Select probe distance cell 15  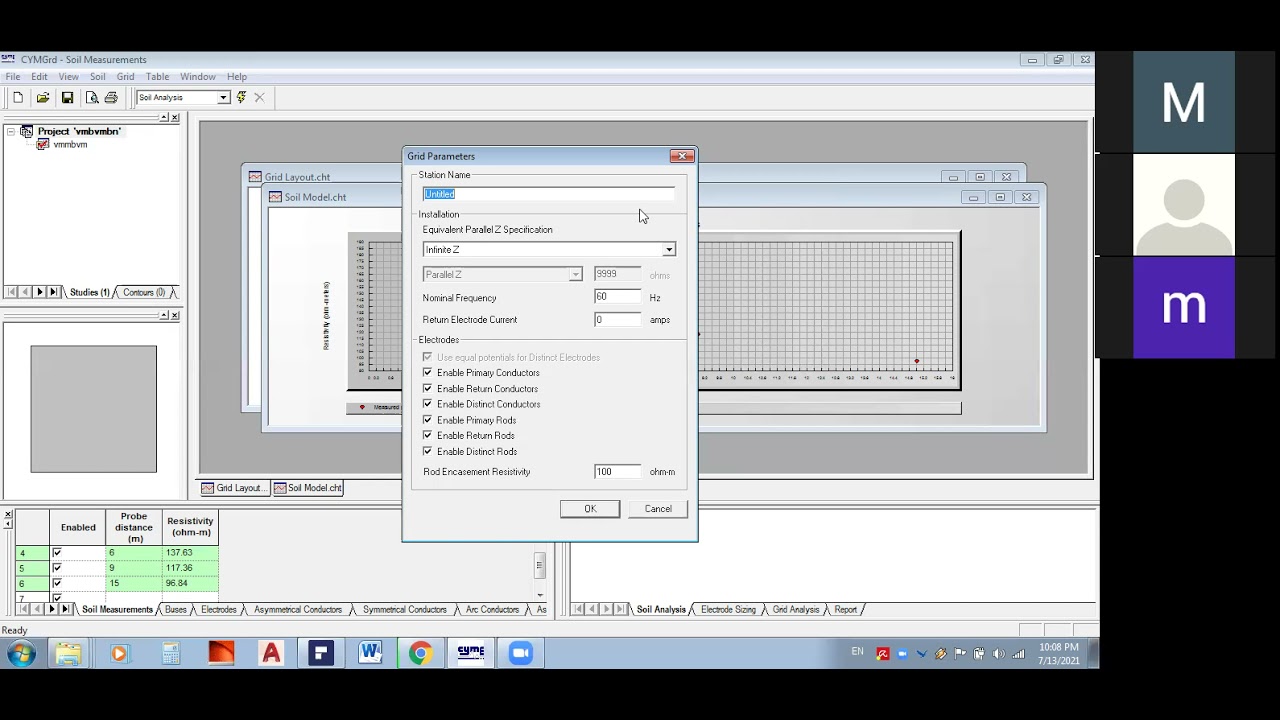133,583
